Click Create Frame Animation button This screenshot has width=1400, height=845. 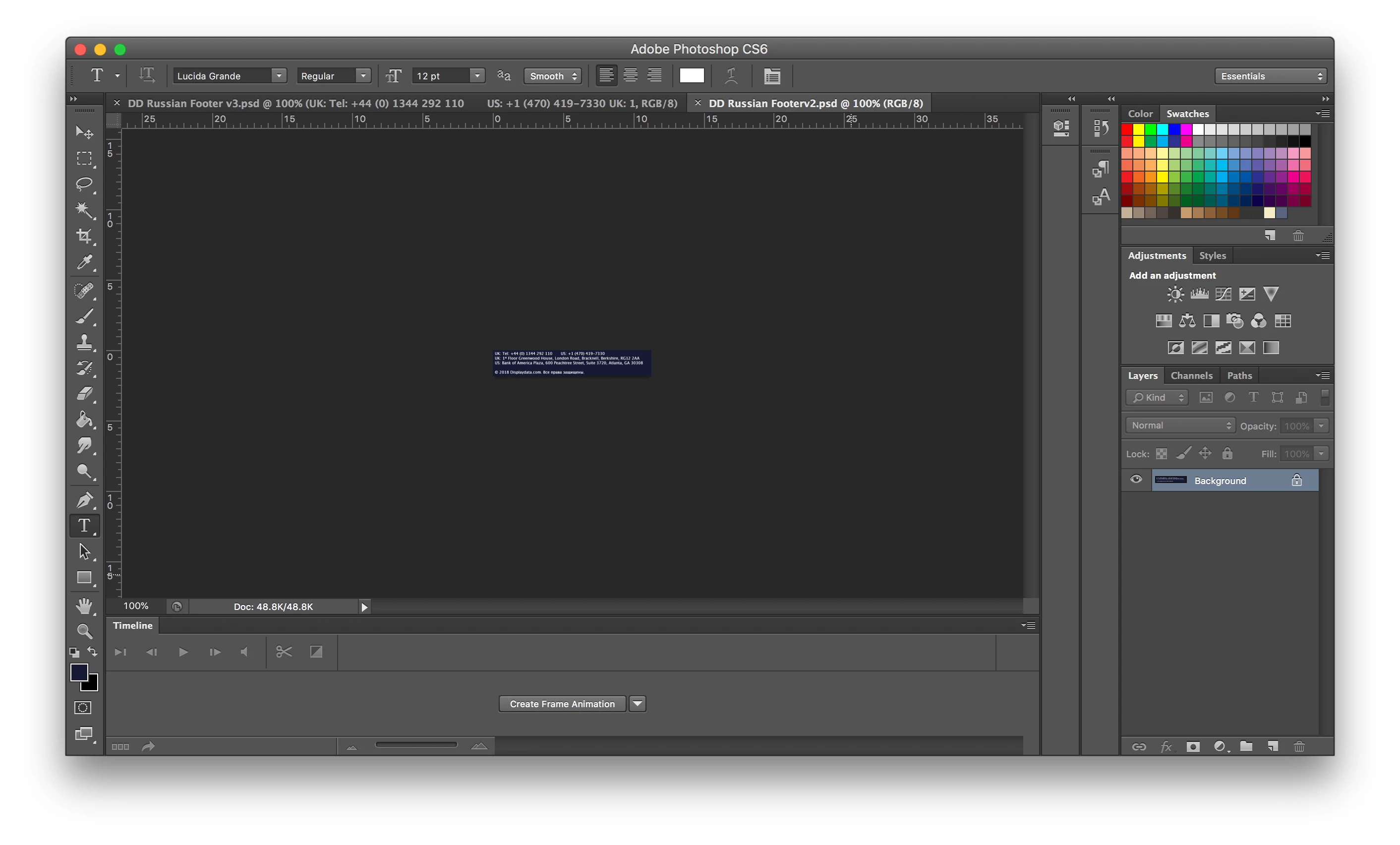tap(562, 704)
